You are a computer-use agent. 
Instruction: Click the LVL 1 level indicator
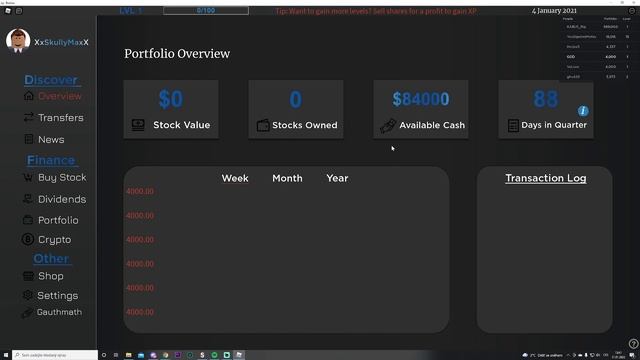131,11
